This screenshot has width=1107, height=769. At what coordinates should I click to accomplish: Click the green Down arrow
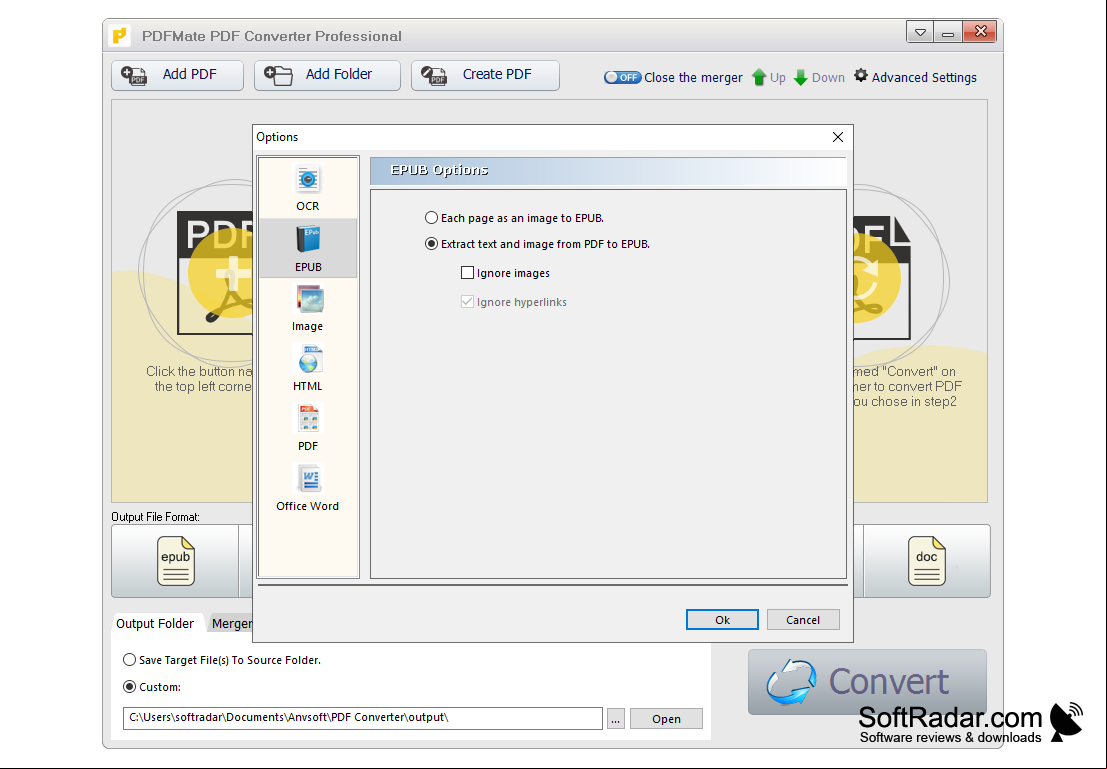[x=801, y=77]
